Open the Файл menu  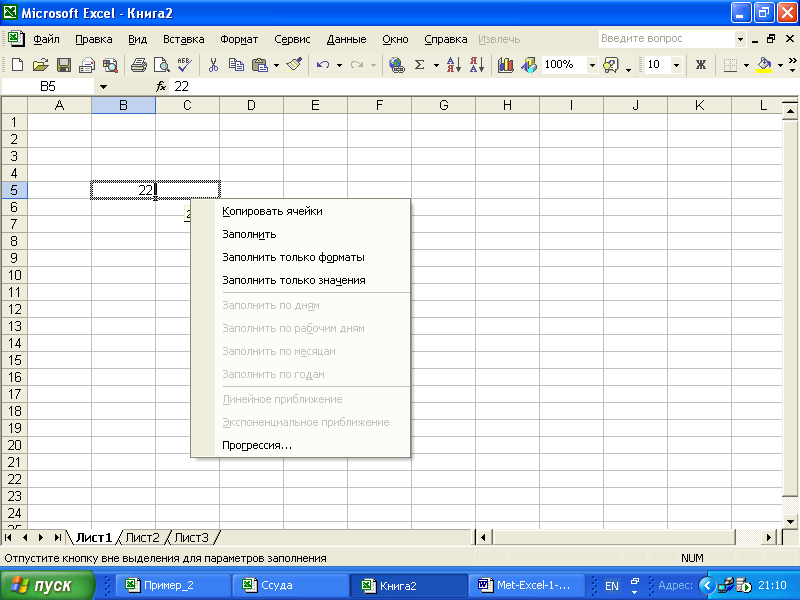(46, 39)
